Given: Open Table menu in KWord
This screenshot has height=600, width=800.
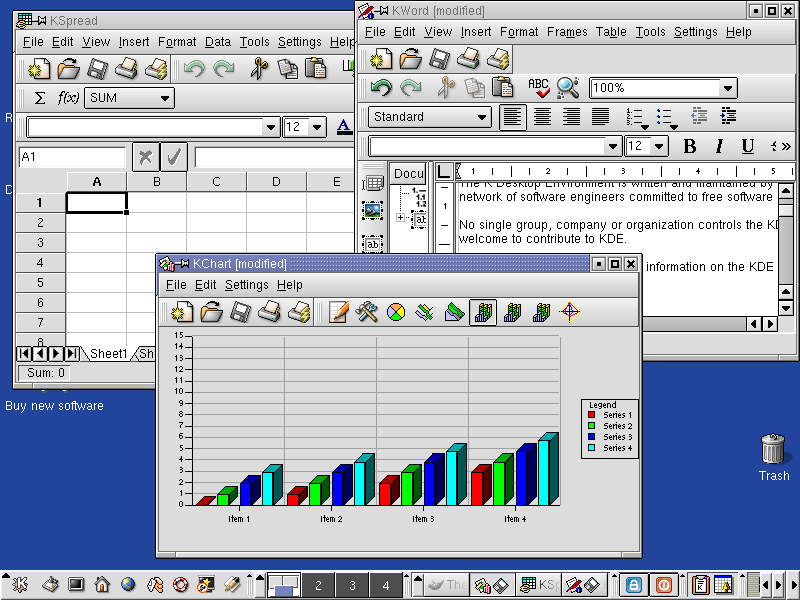Looking at the screenshot, I should tap(611, 32).
